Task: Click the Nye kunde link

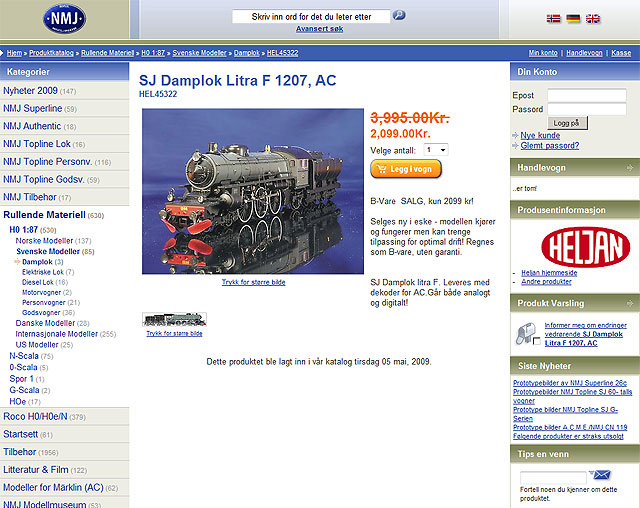Action: (540, 135)
